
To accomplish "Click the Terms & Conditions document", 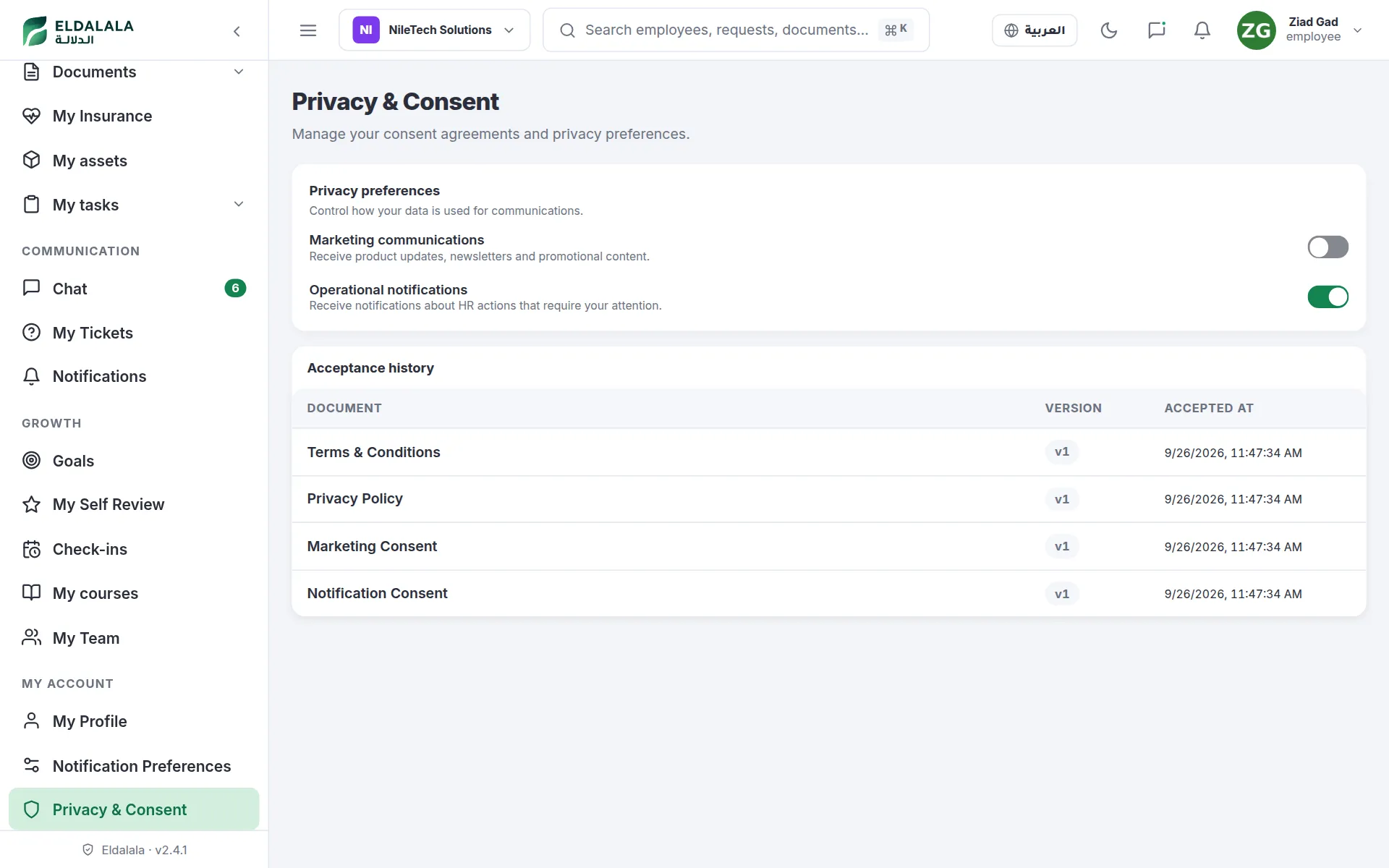I will pyautogui.click(x=373, y=452).
